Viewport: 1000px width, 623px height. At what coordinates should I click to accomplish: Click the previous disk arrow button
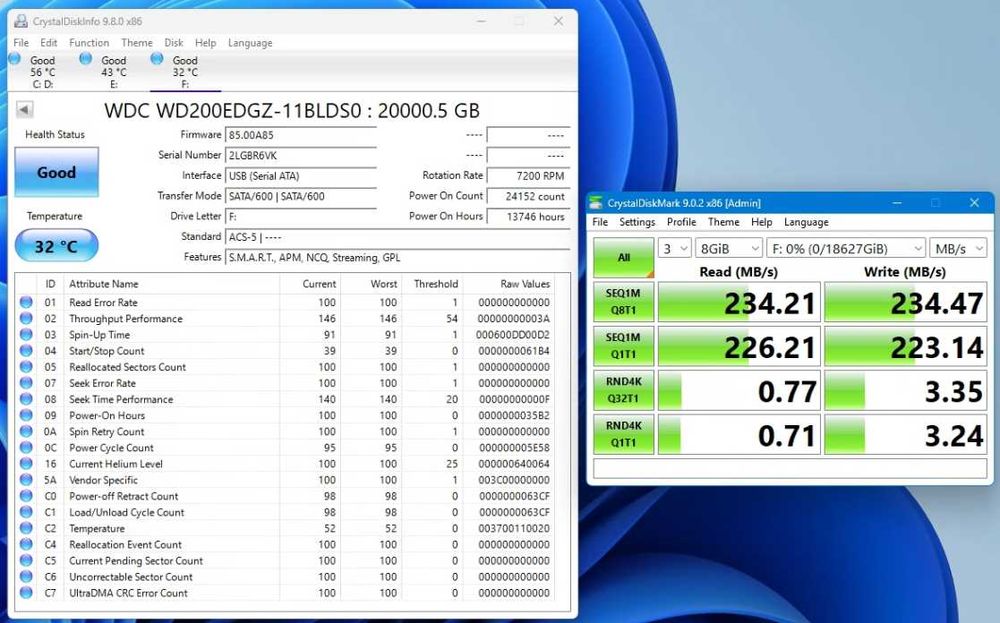coord(24,110)
